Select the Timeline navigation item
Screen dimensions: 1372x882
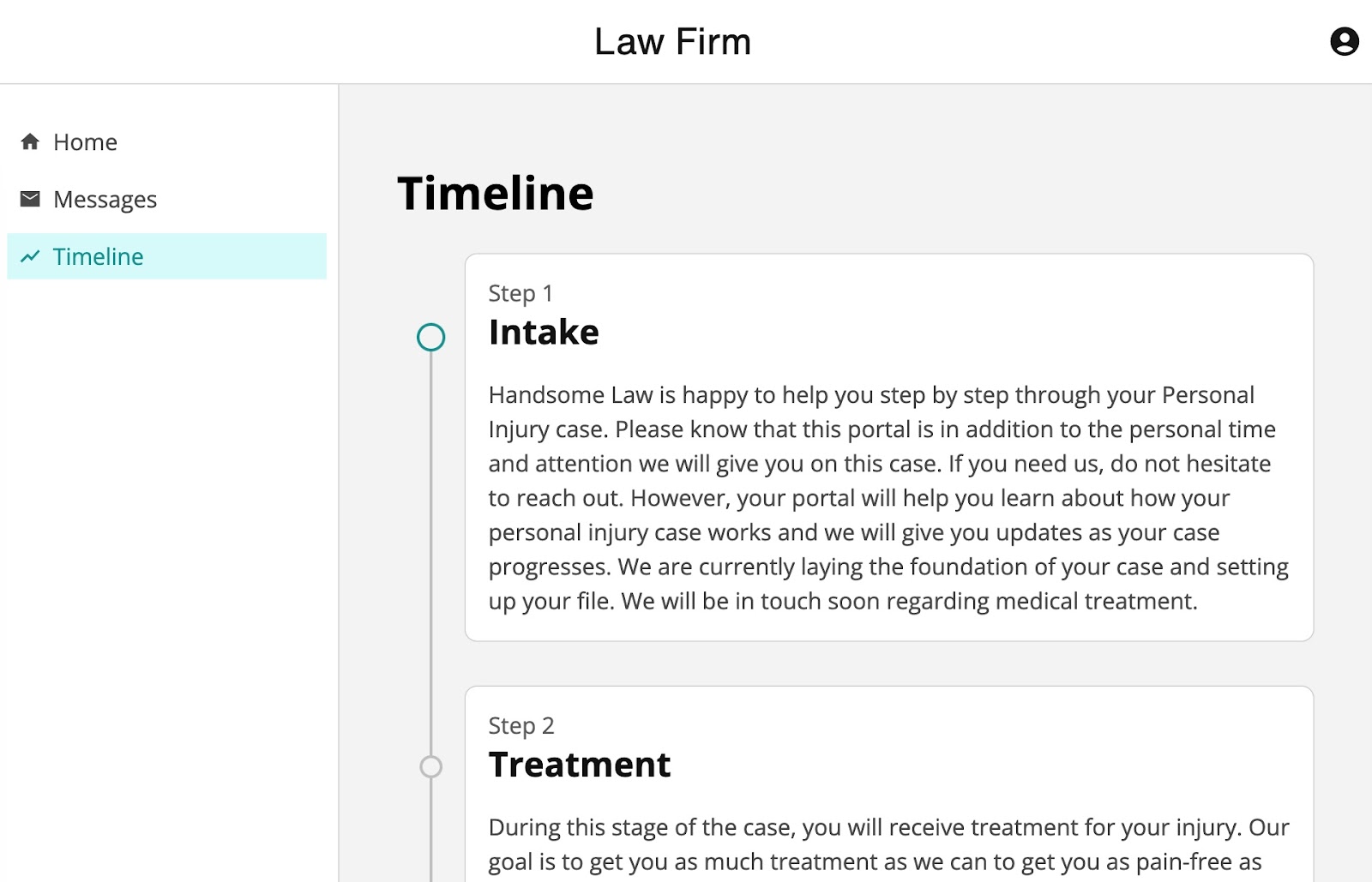click(99, 255)
